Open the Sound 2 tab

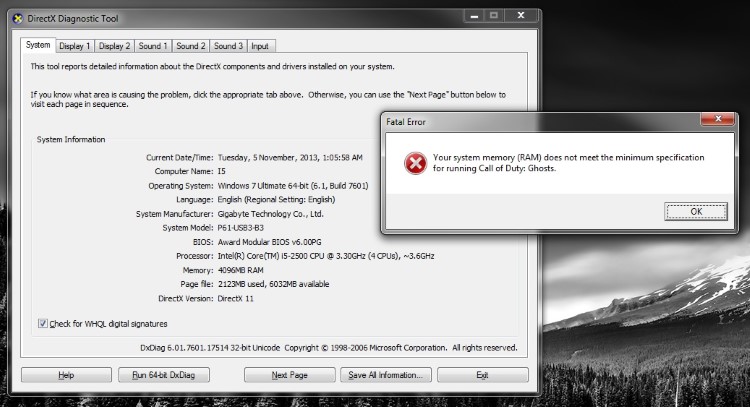[191, 46]
